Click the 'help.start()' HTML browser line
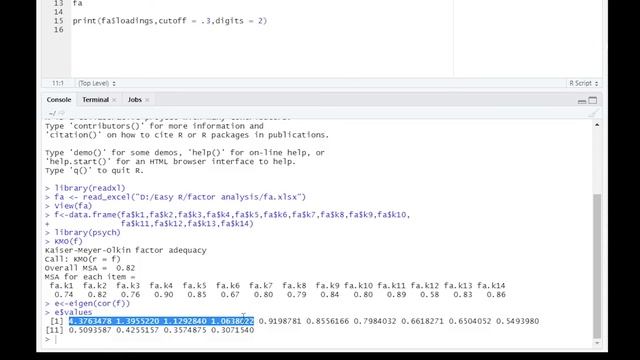 tap(171, 162)
